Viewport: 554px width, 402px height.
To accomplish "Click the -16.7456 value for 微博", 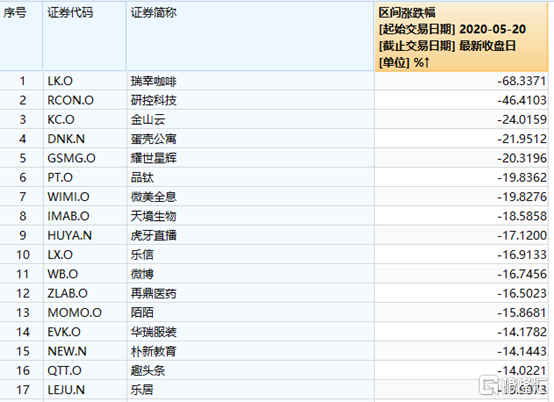I will (x=522, y=274).
